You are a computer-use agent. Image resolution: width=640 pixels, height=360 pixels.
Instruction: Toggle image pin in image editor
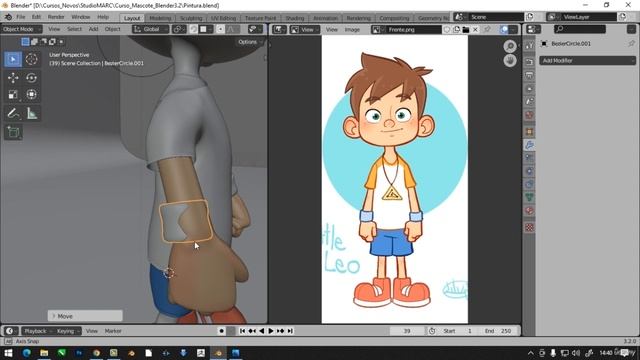[487, 29]
